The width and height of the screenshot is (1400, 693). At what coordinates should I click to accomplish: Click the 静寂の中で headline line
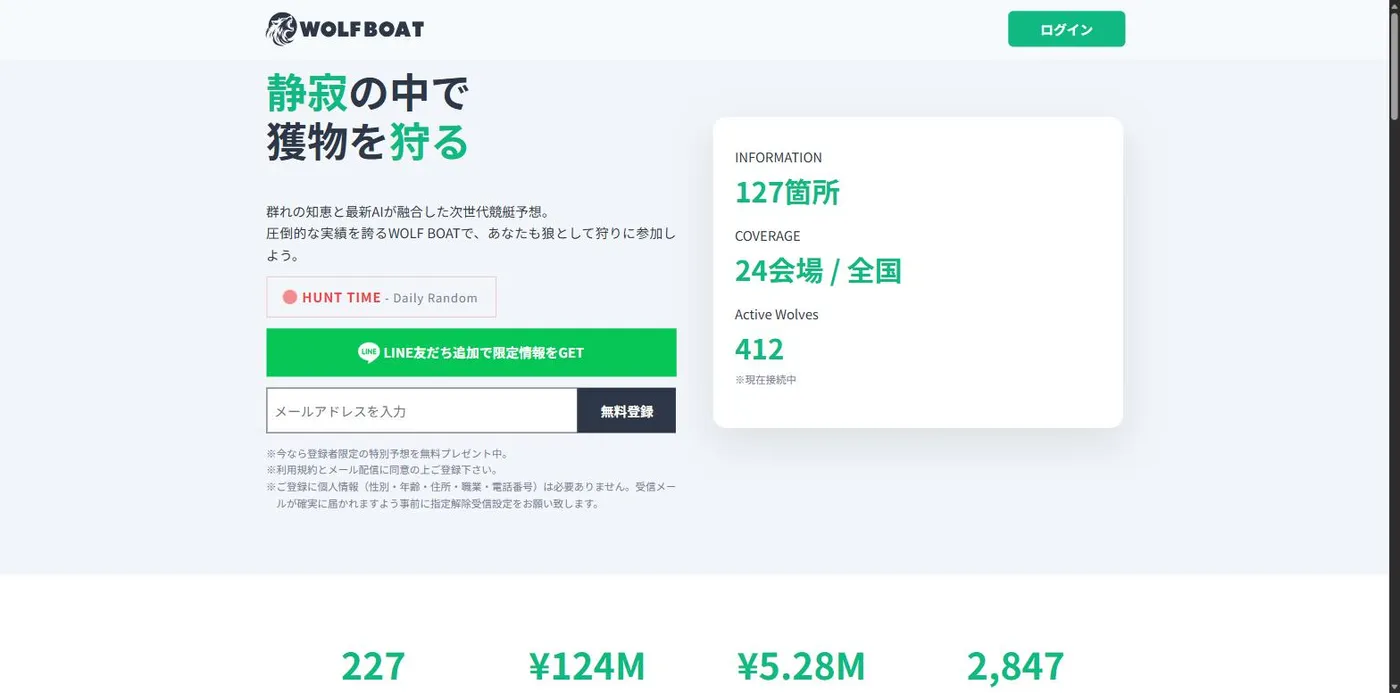[367, 93]
